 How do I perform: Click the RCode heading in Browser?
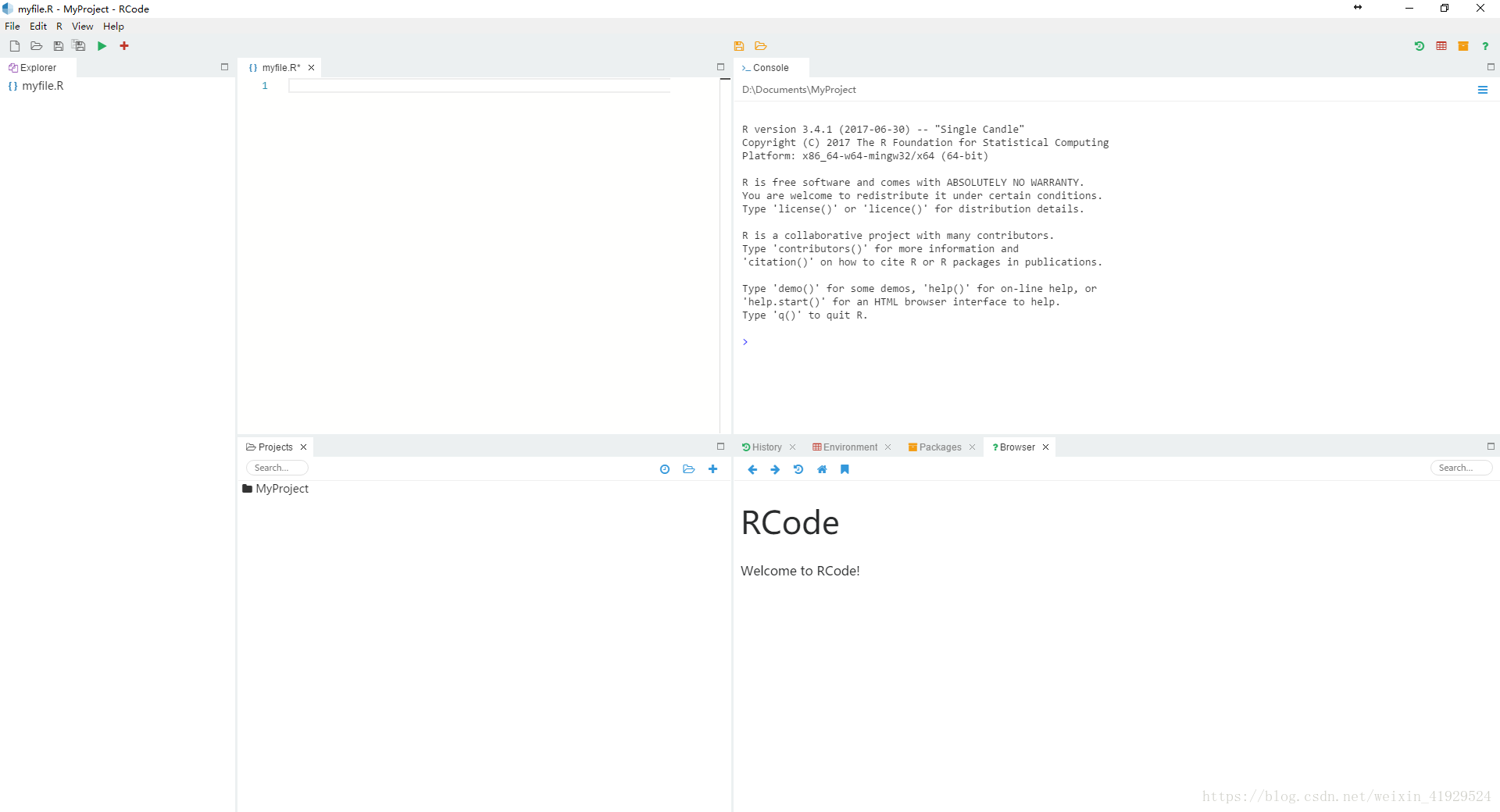coord(790,522)
